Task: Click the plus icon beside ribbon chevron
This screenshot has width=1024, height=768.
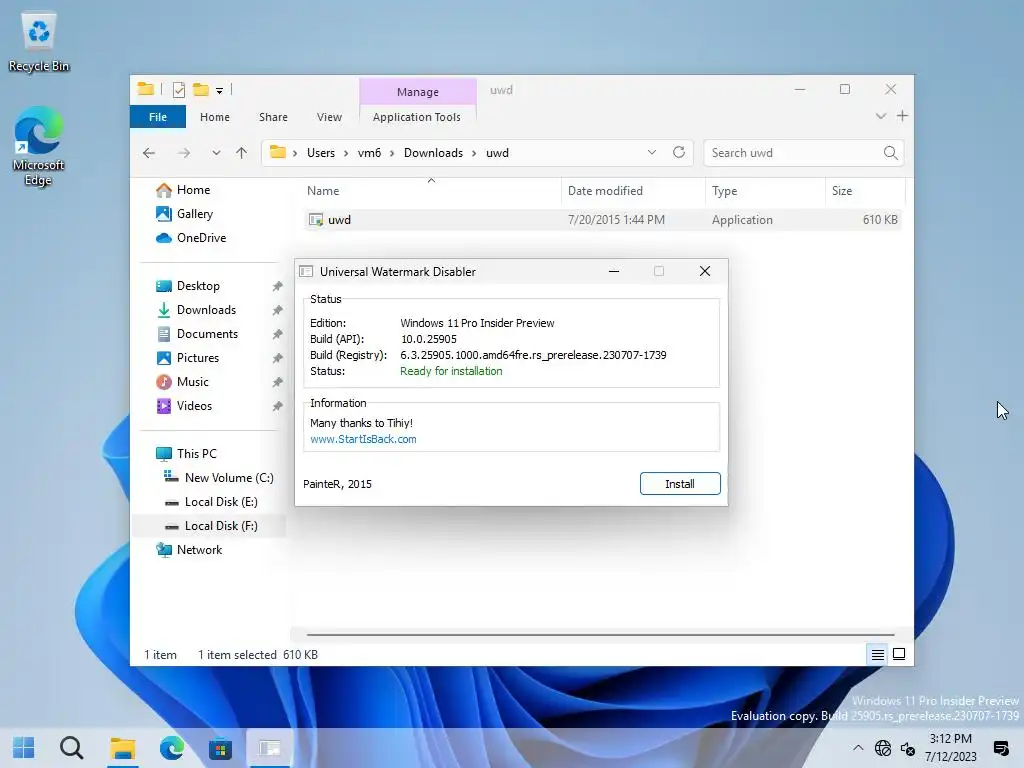Action: (903, 116)
